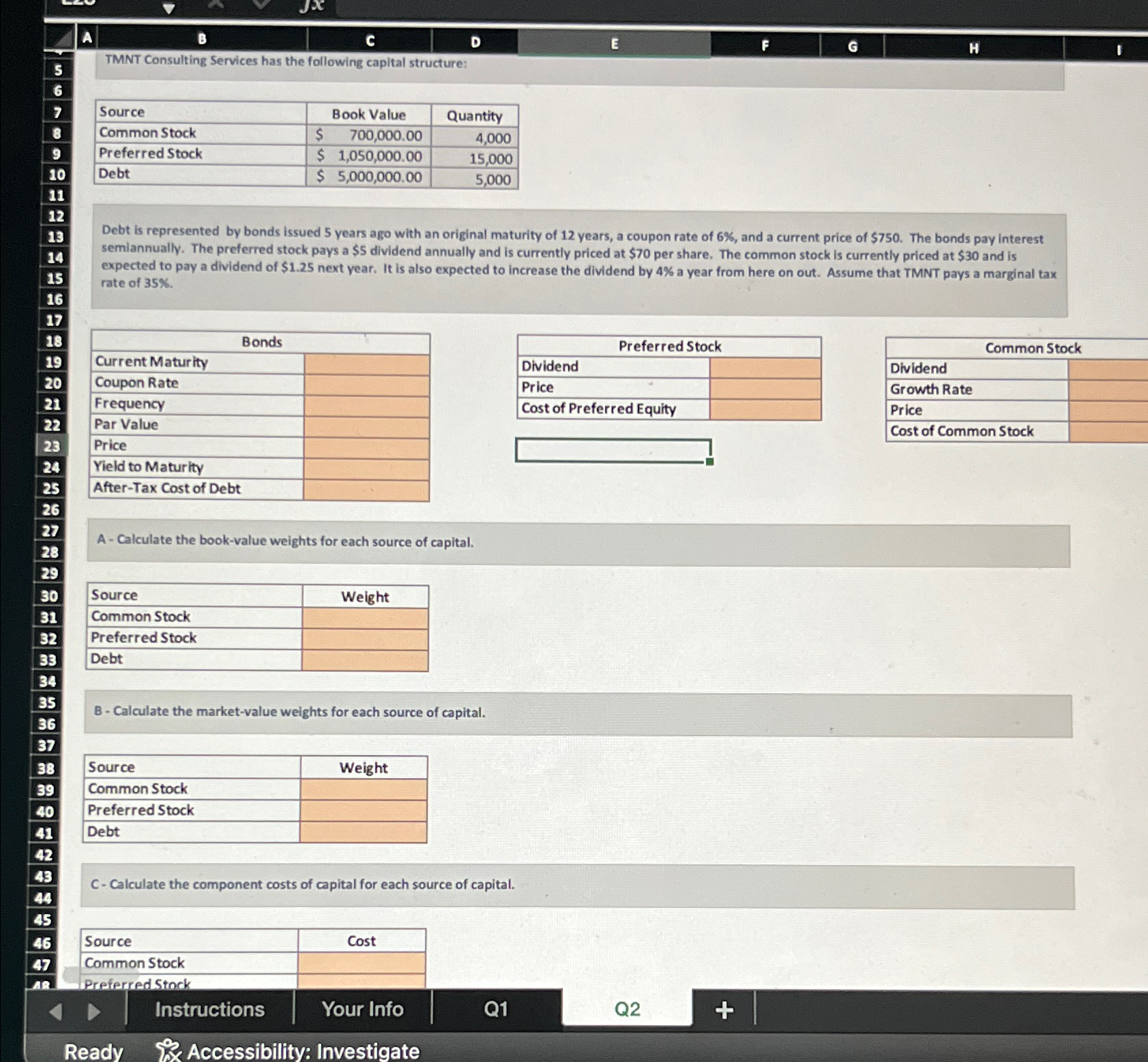Click the Cost of Preferred Equity cell
Viewport: 1148px width, 1062px height.
click(x=765, y=409)
